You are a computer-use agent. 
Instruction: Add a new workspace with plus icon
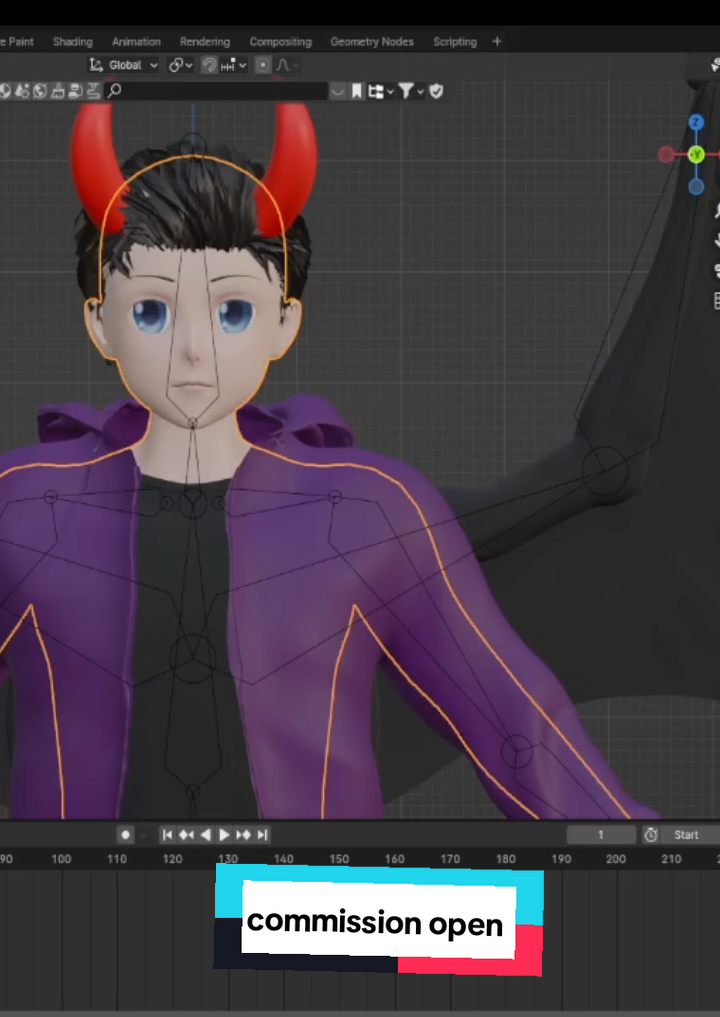click(497, 42)
